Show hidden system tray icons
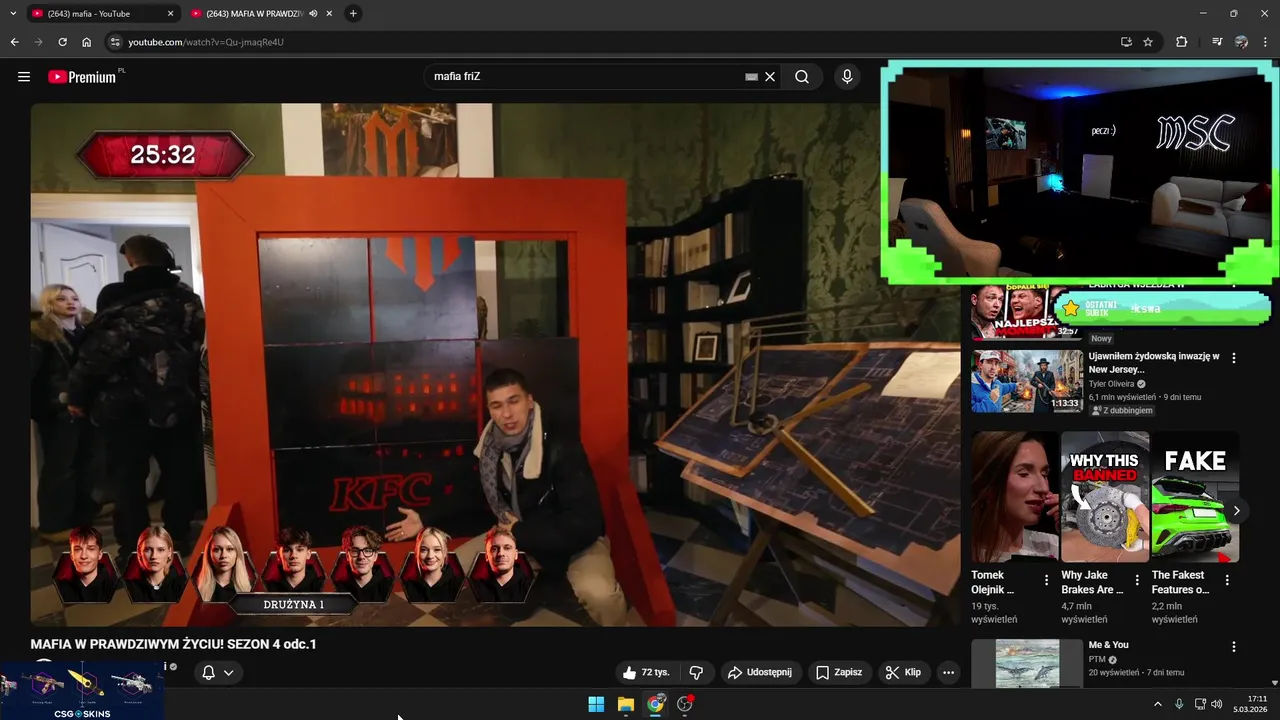This screenshot has height=720, width=1280. [1158, 704]
